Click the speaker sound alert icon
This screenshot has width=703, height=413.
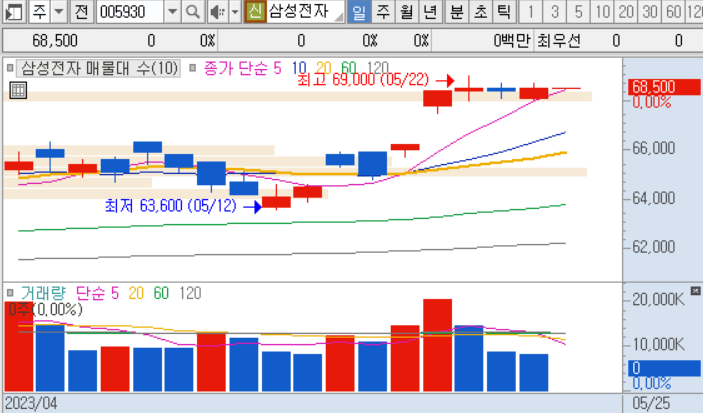coord(217,12)
